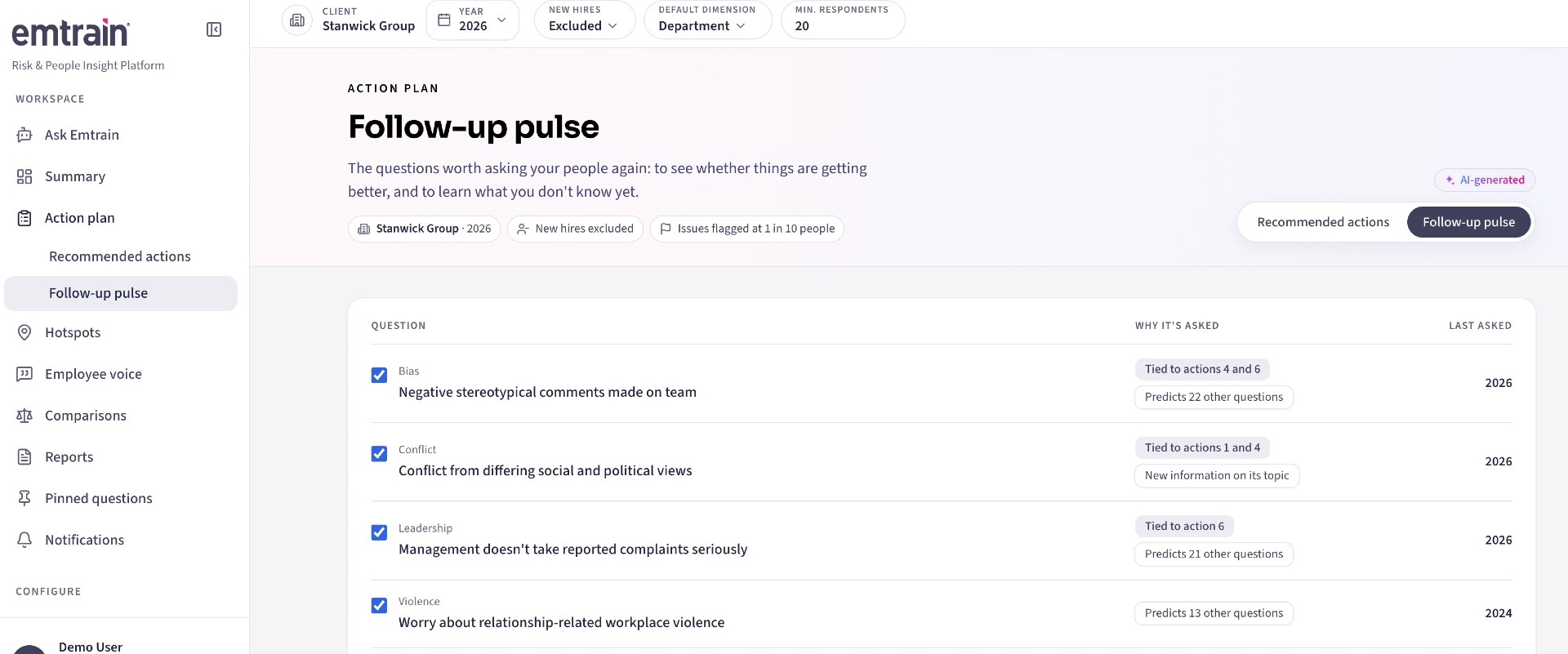Image resolution: width=1568 pixels, height=654 pixels.
Task: Click the Tied to actions 4 and 6 tag
Action: tap(1202, 369)
